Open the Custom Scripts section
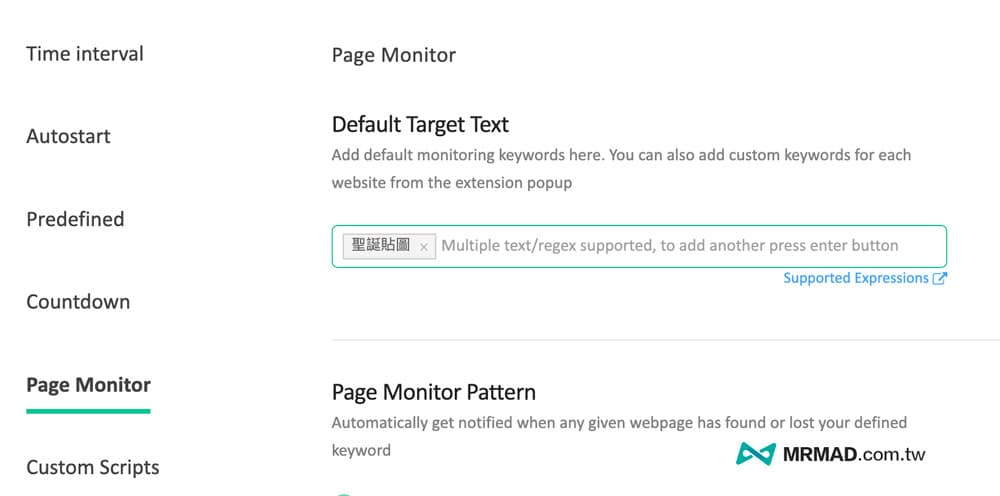 92,468
